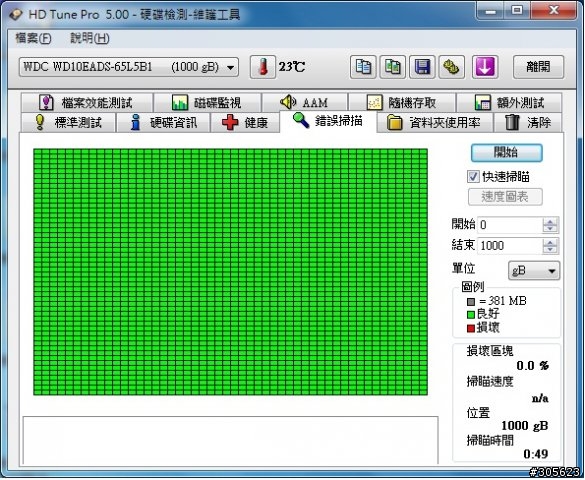
Task: Click the purple down-arrow tray icon
Action: (485, 68)
